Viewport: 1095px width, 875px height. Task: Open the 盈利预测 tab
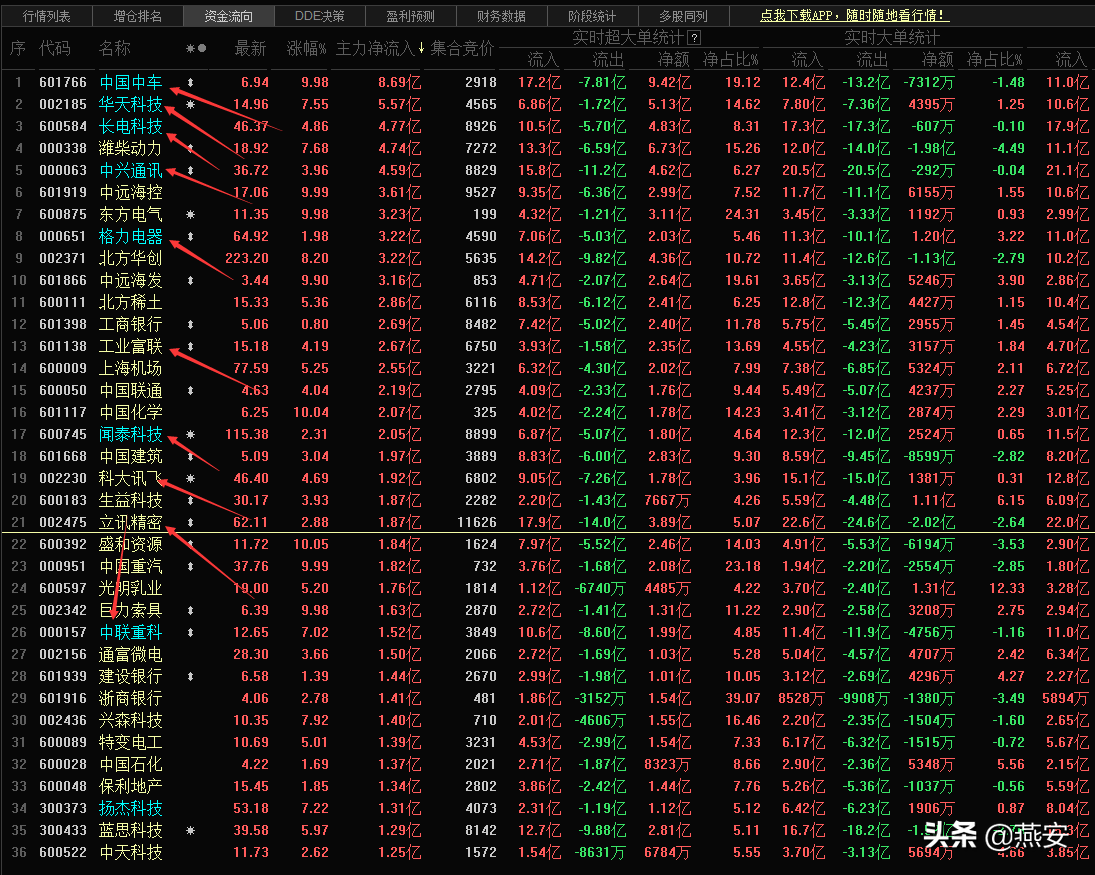point(410,15)
